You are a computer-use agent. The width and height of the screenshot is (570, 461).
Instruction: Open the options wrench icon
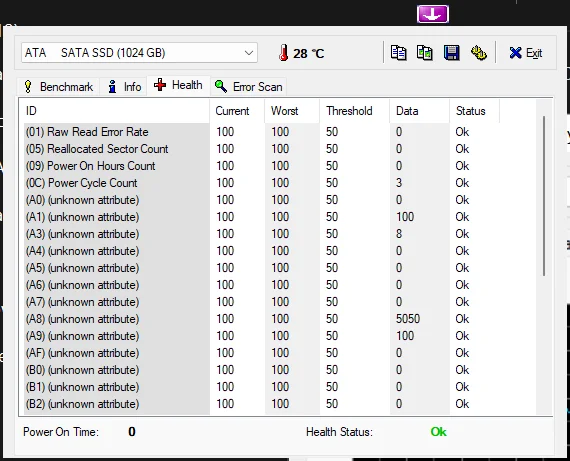pyautogui.click(x=479, y=53)
